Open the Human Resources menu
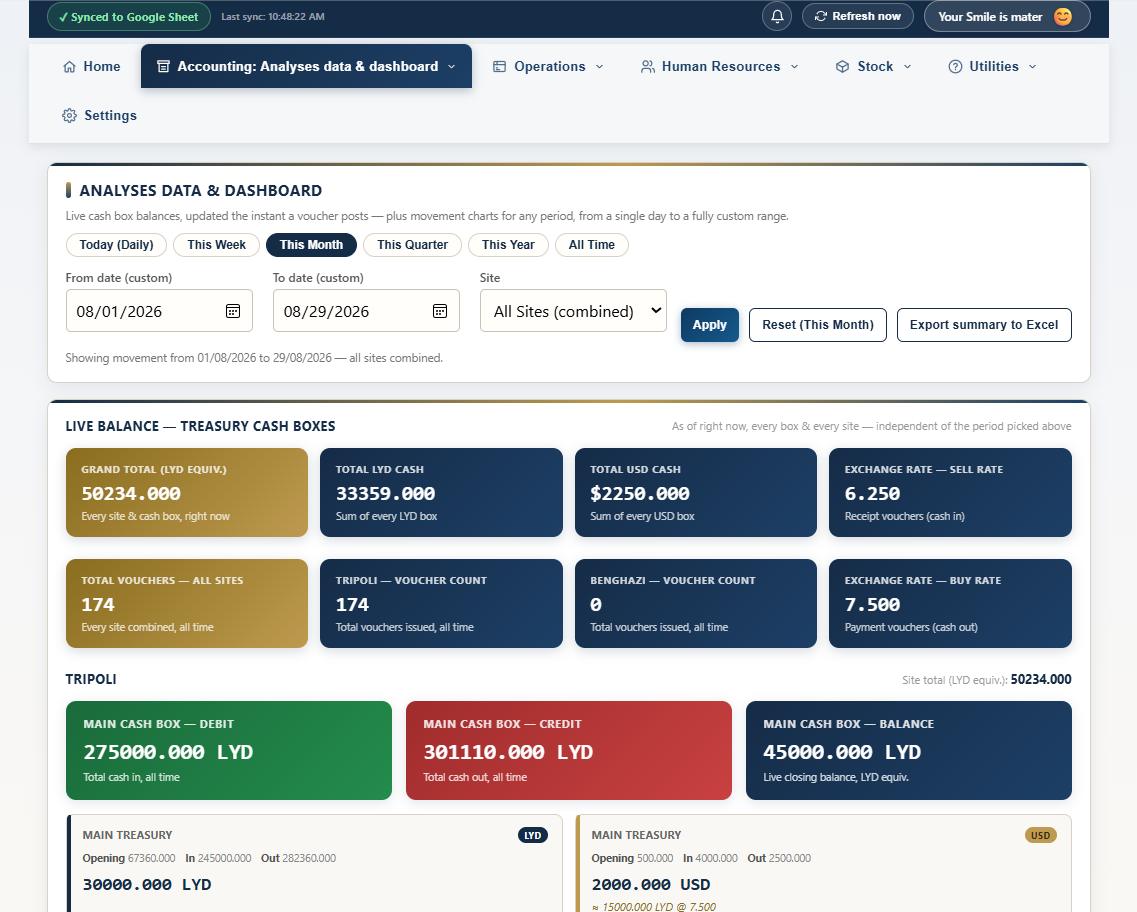 pyautogui.click(x=719, y=67)
